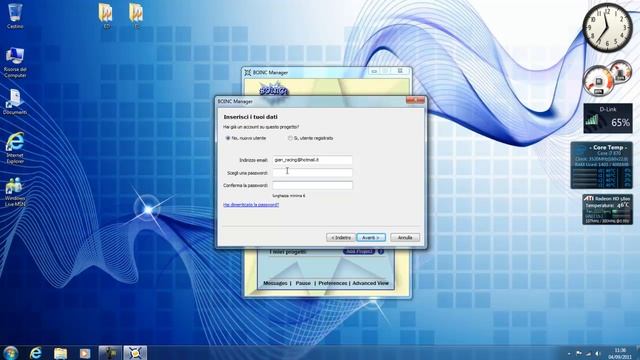
Task: Go back with the '< Indietro' button
Action: click(341, 238)
